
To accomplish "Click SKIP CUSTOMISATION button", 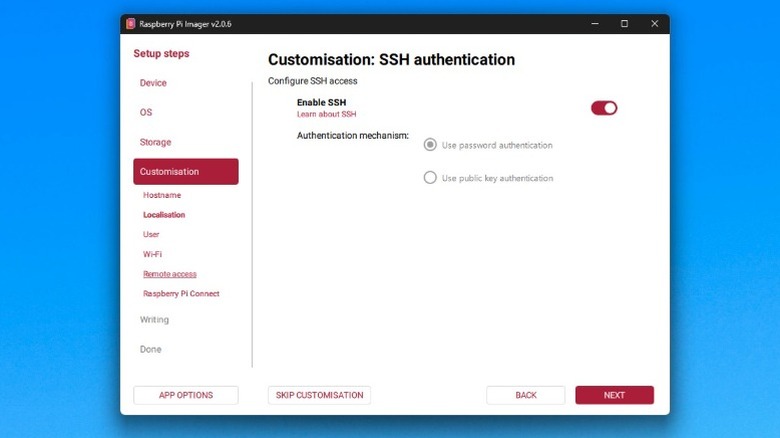I will coord(319,395).
